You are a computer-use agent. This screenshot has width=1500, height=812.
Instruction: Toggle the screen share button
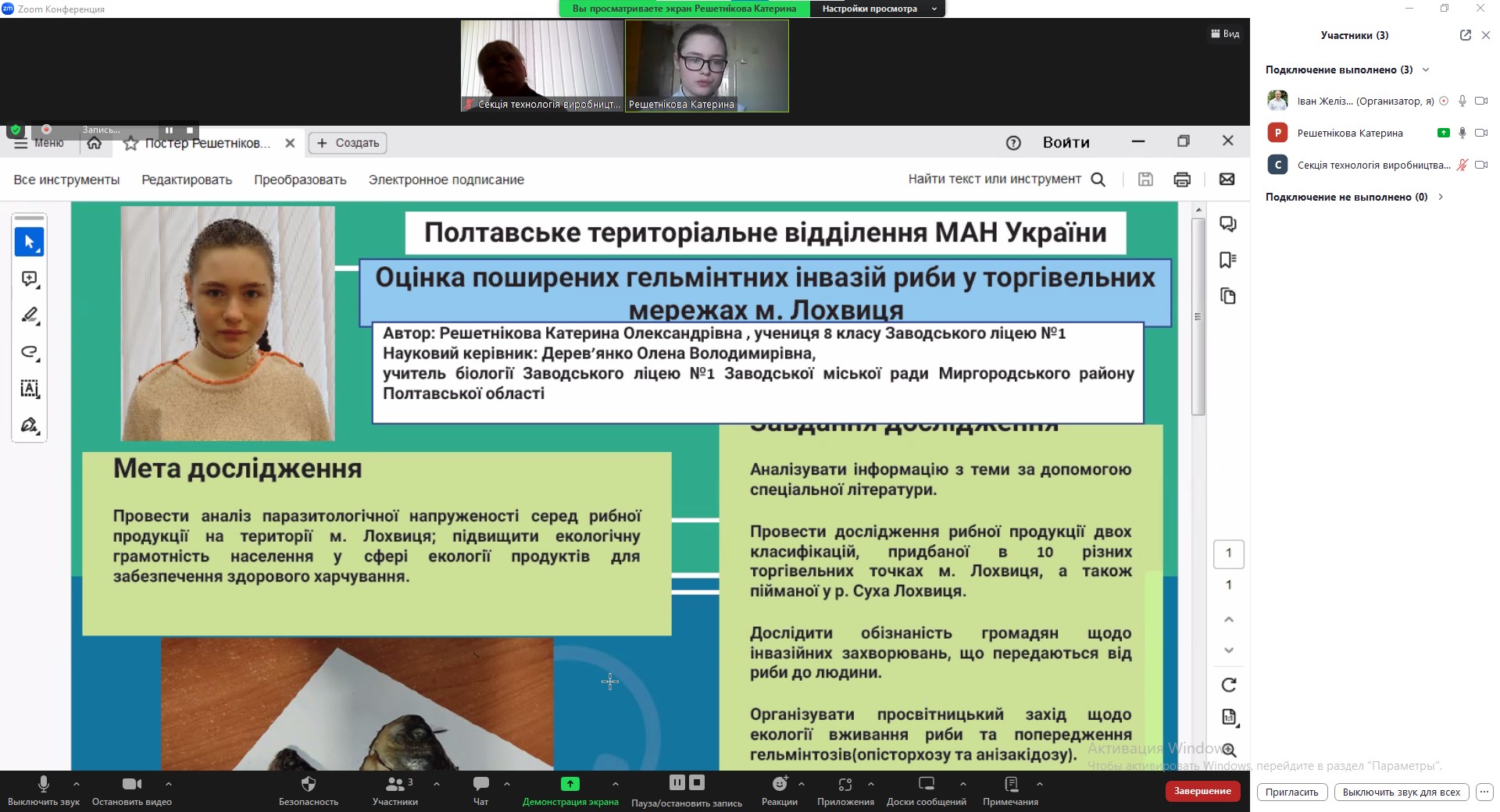(570, 790)
